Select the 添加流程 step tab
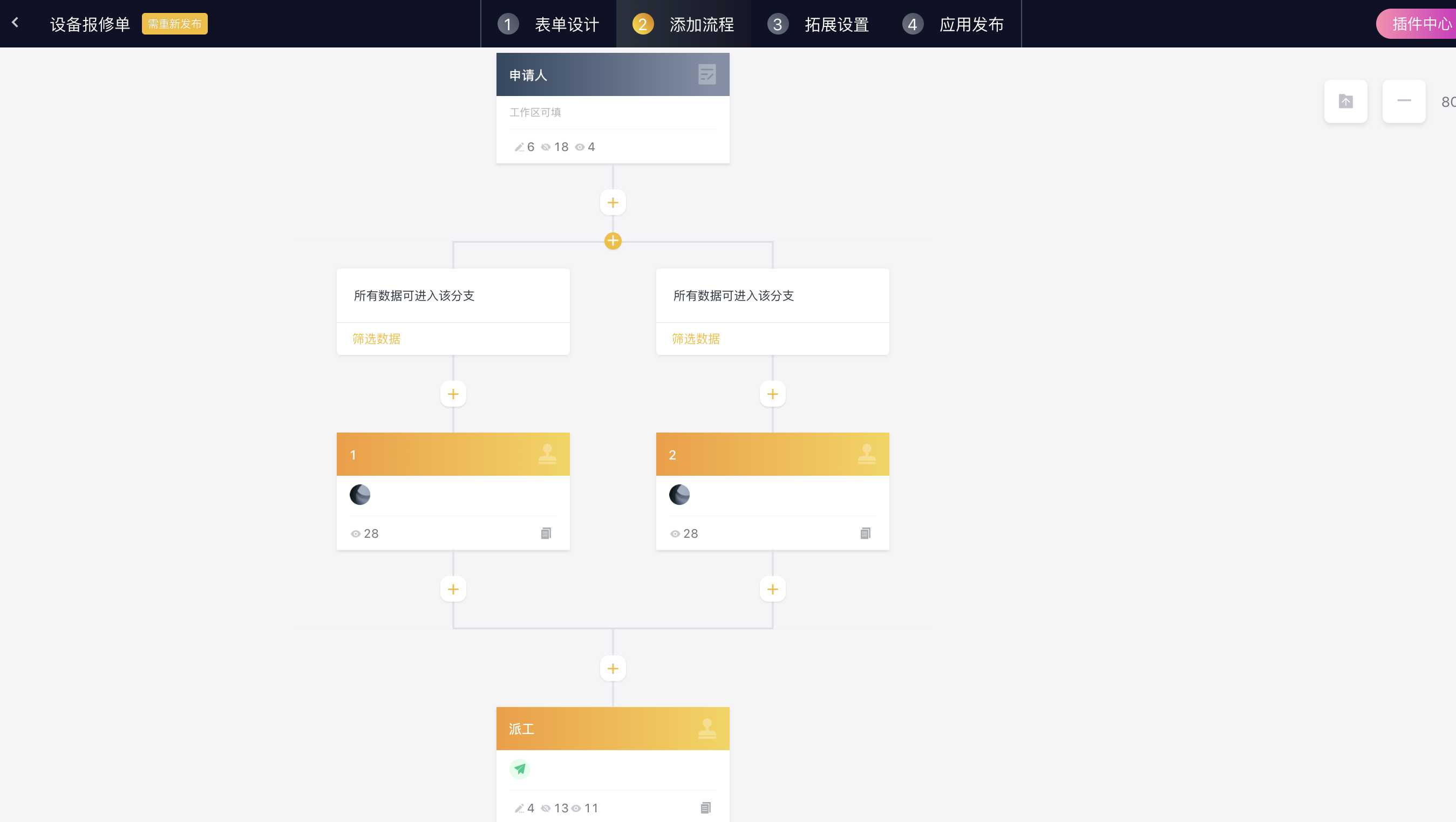 pos(683,24)
